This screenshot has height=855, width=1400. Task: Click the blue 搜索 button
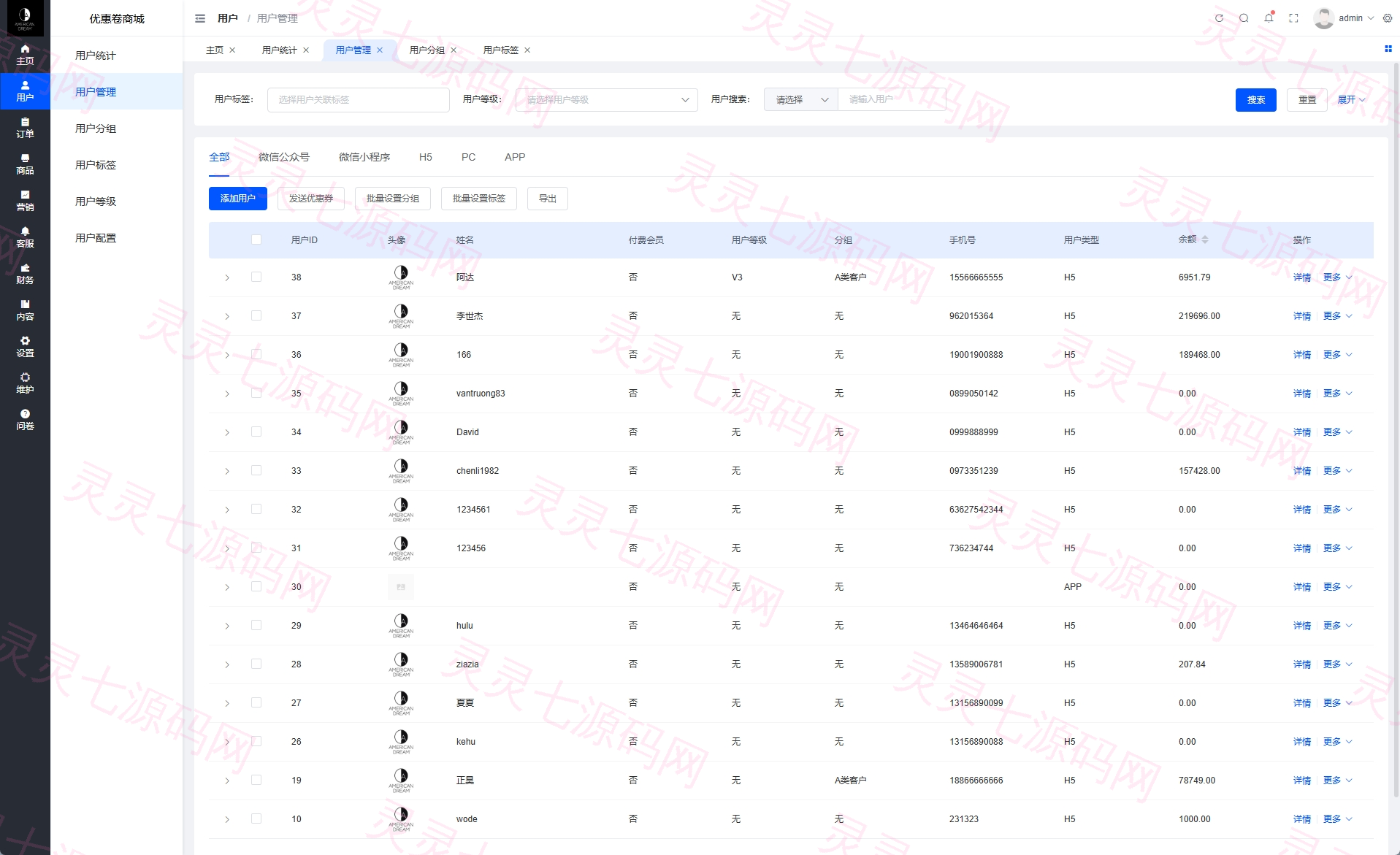click(x=1255, y=99)
